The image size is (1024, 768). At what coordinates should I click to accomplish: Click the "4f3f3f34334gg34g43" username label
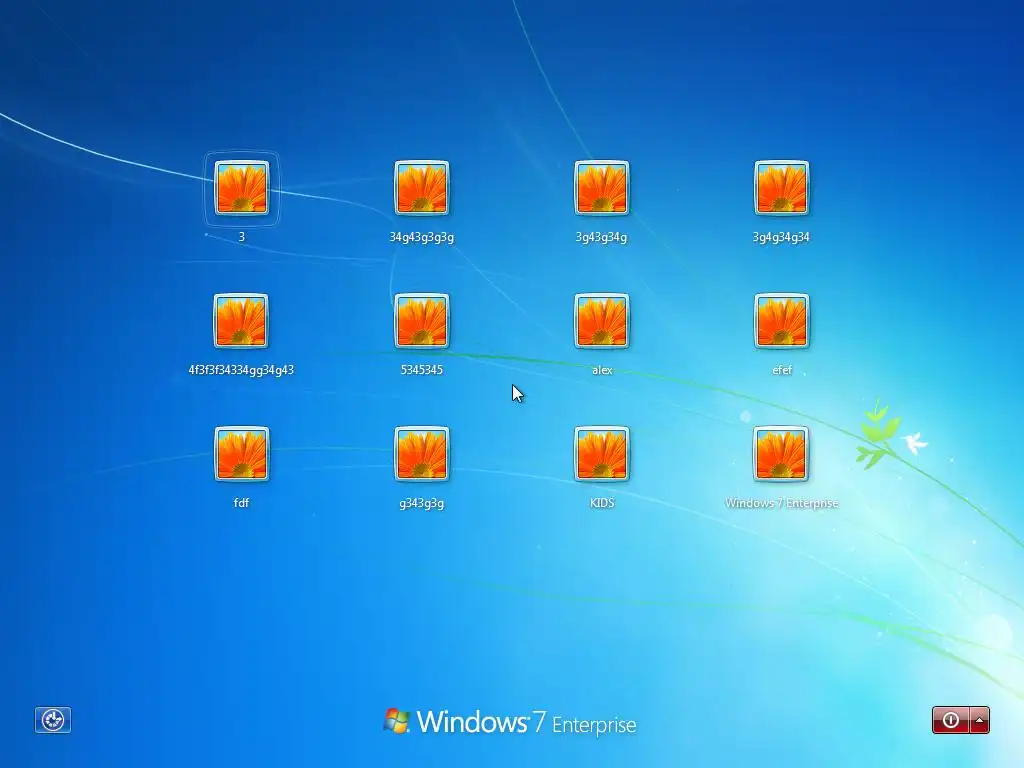pyautogui.click(x=241, y=370)
